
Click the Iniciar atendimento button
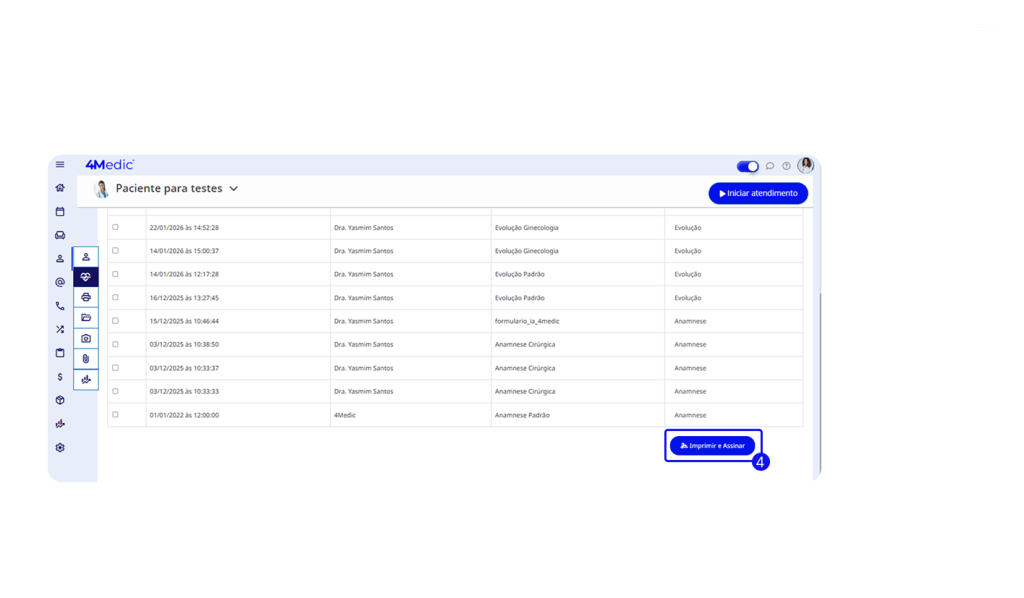758,193
